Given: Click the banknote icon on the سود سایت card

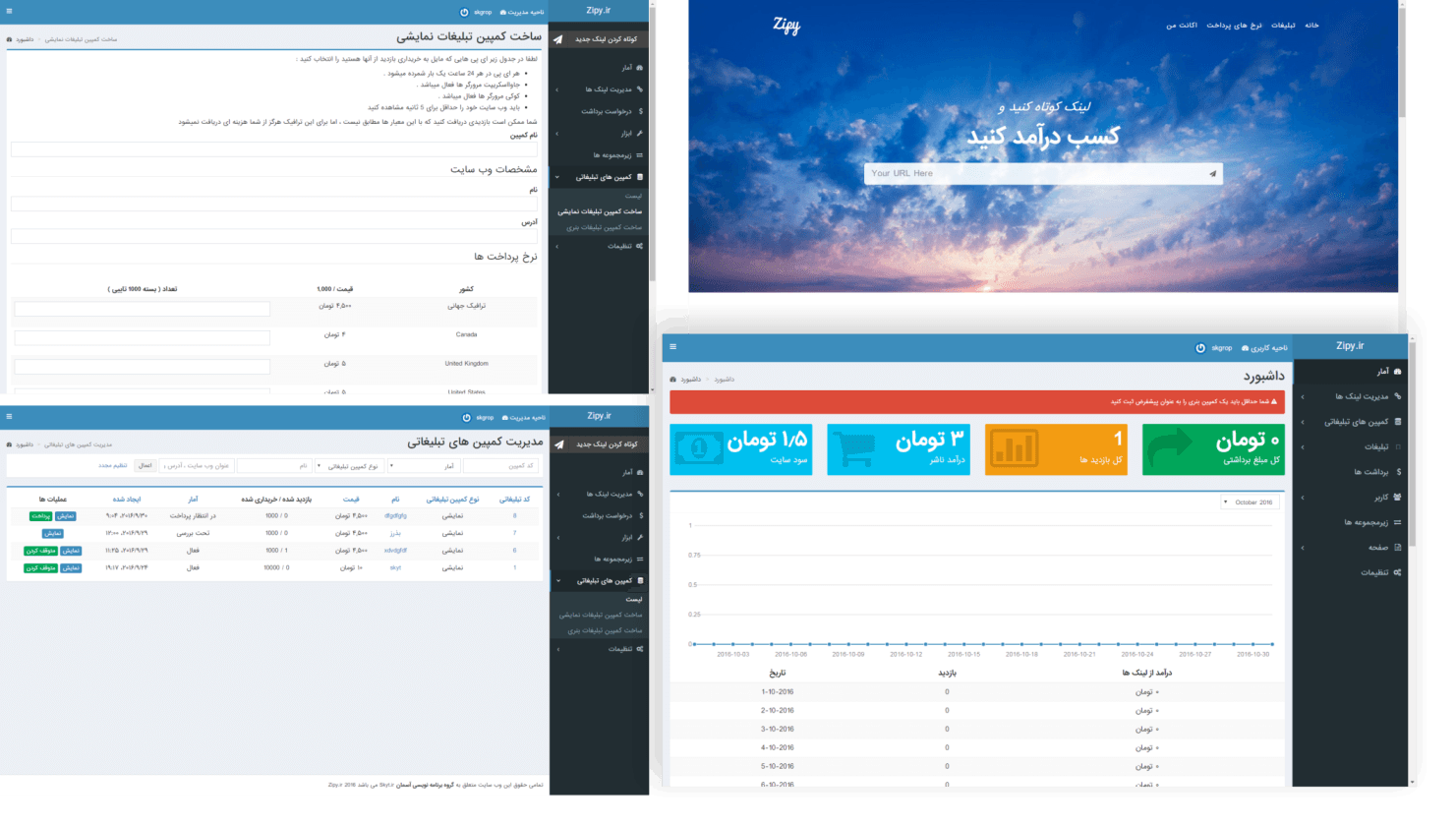Looking at the screenshot, I should [699, 448].
